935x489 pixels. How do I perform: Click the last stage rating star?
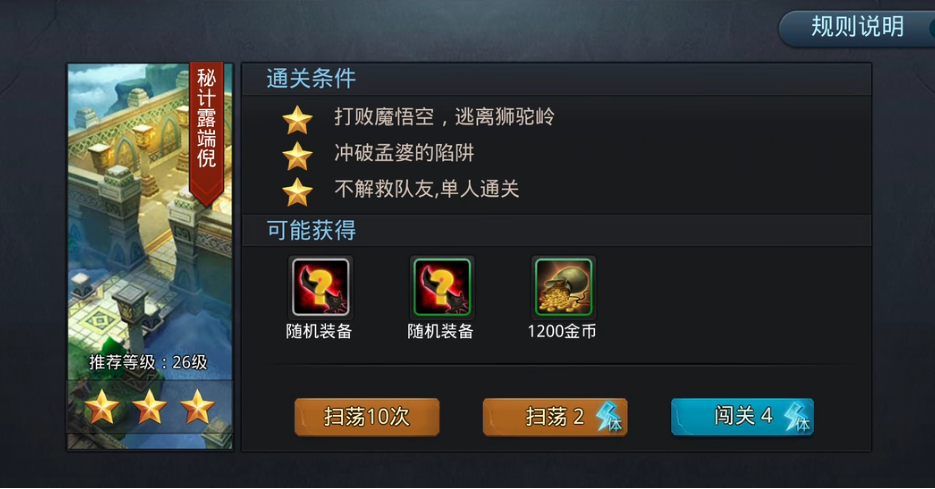click(197, 407)
